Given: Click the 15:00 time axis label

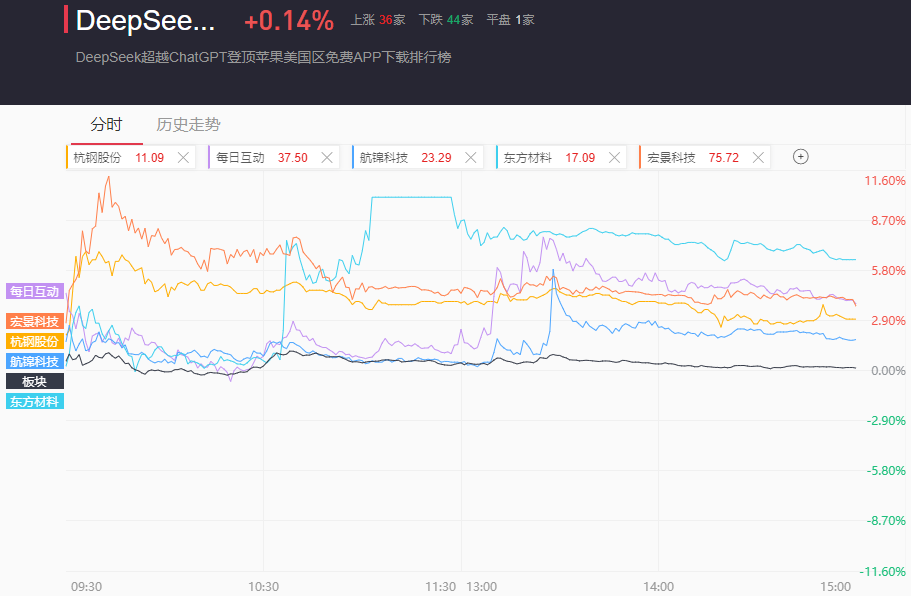Looking at the screenshot, I should pyautogui.click(x=835, y=587).
